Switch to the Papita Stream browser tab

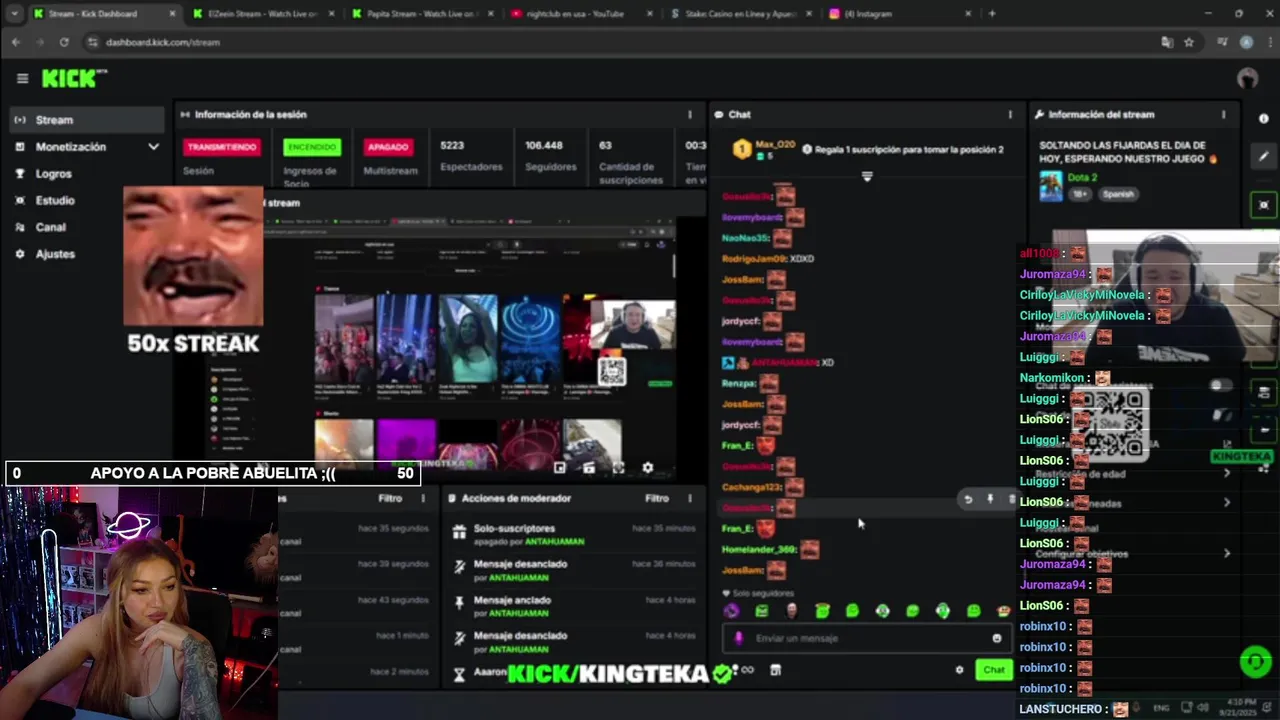(420, 14)
